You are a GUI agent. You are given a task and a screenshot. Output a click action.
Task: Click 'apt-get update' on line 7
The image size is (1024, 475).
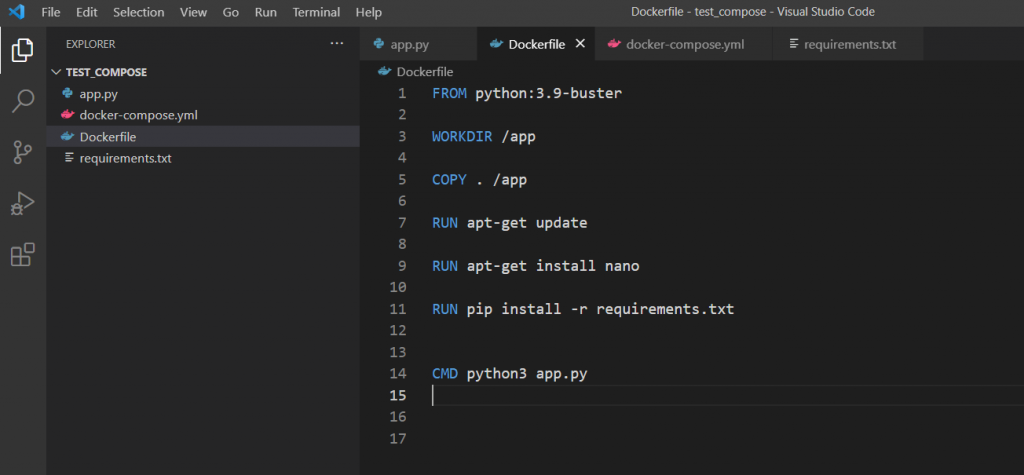tap(527, 223)
